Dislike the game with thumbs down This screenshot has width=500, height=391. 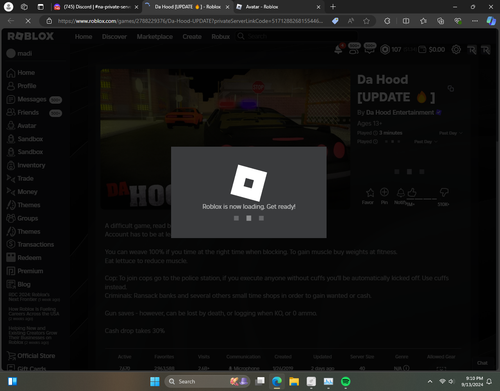coord(444,192)
